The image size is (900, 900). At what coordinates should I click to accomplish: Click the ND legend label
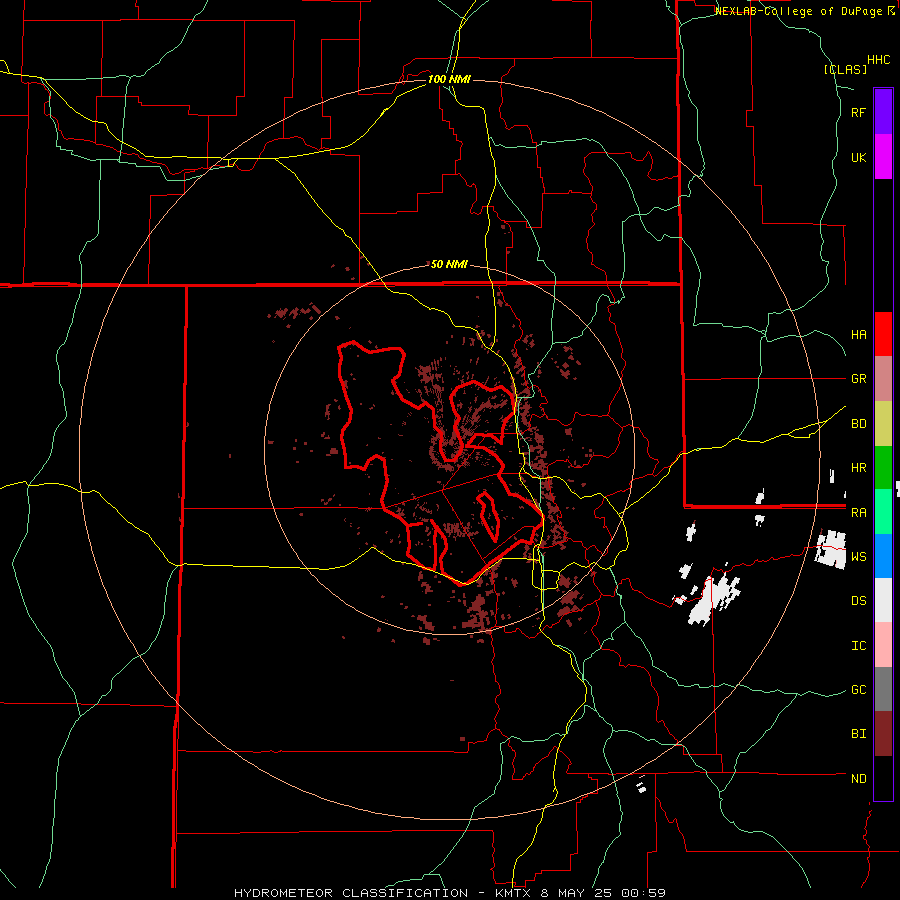858,779
